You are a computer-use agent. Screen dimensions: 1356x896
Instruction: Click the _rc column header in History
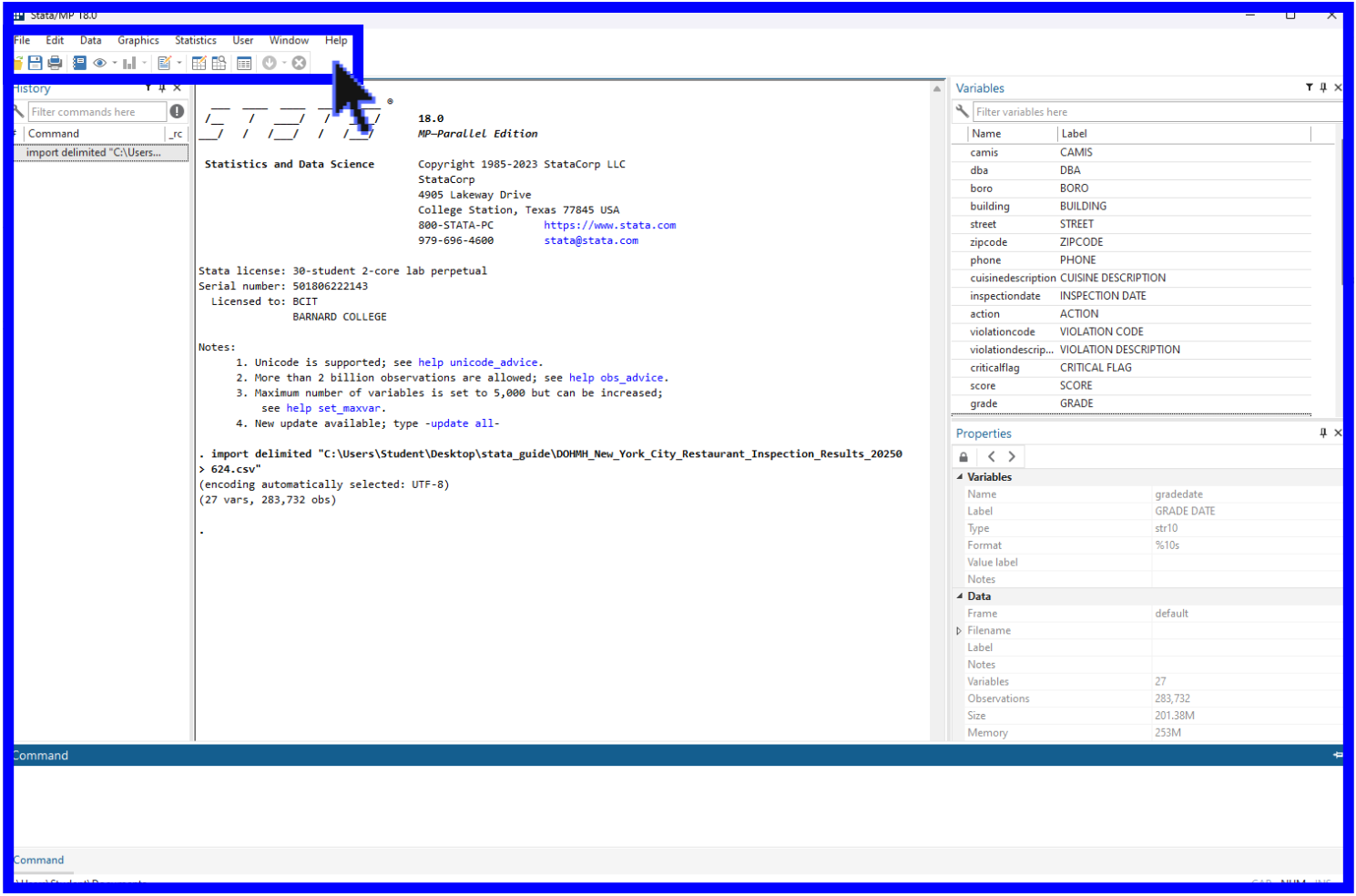177,133
